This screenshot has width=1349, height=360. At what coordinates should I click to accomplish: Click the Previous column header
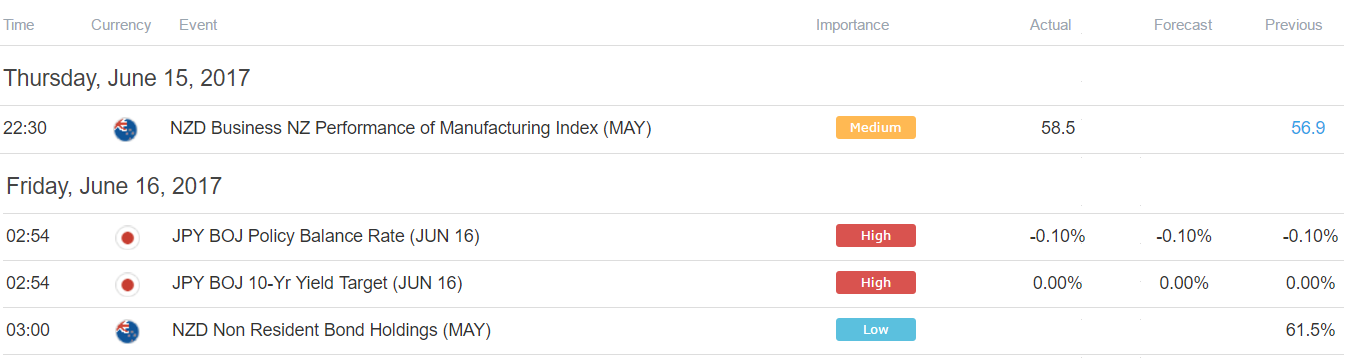click(x=1293, y=25)
